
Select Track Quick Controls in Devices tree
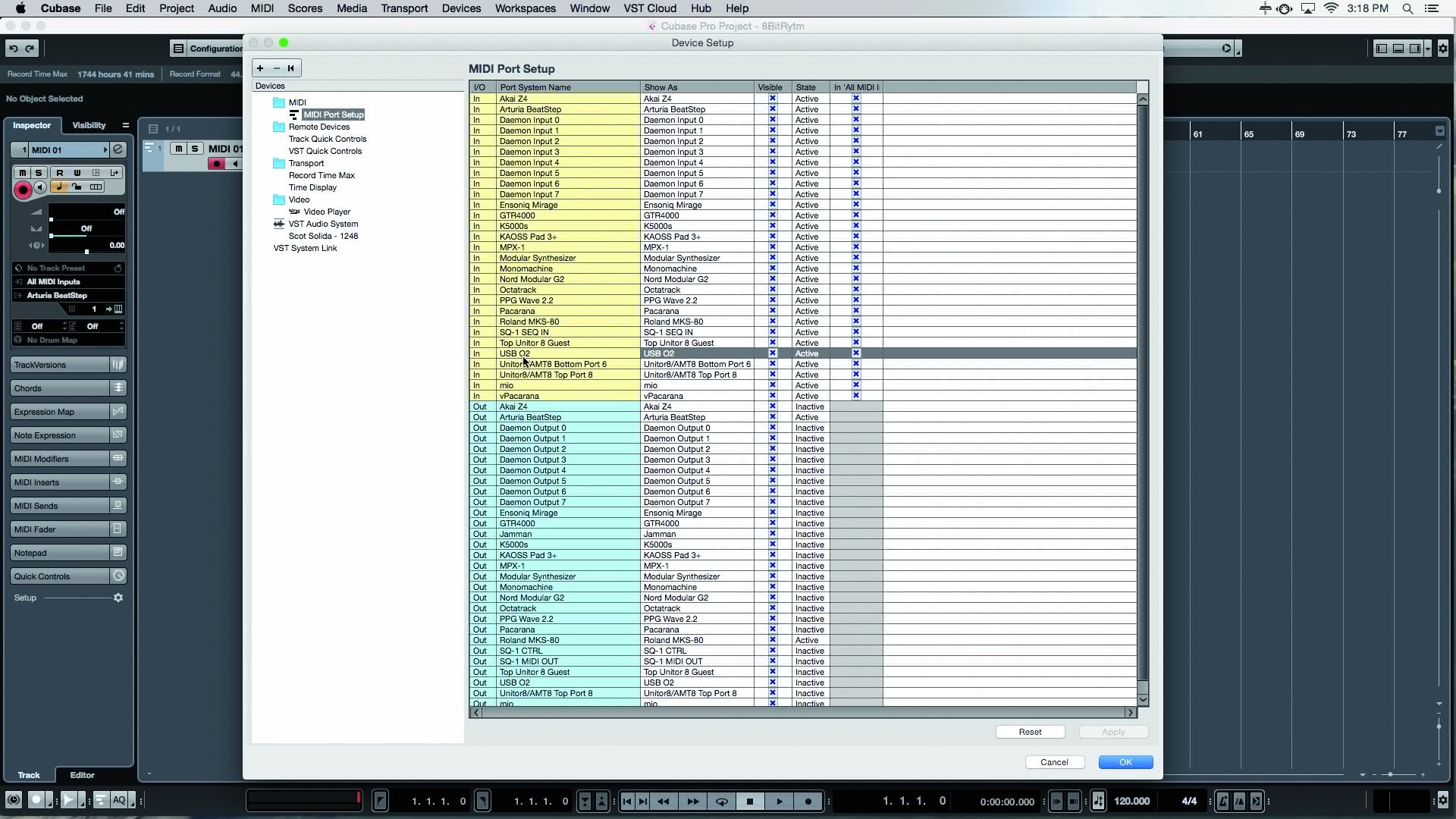tap(327, 139)
